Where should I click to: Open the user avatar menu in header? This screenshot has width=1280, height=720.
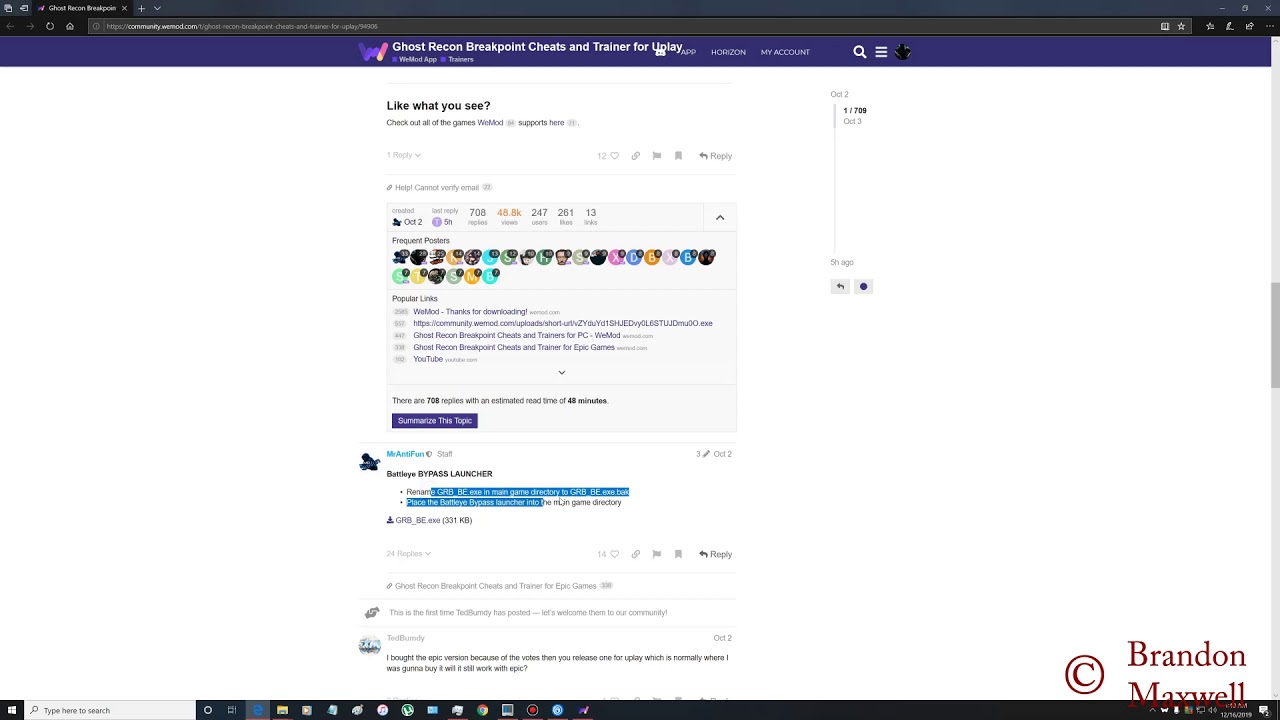click(902, 51)
